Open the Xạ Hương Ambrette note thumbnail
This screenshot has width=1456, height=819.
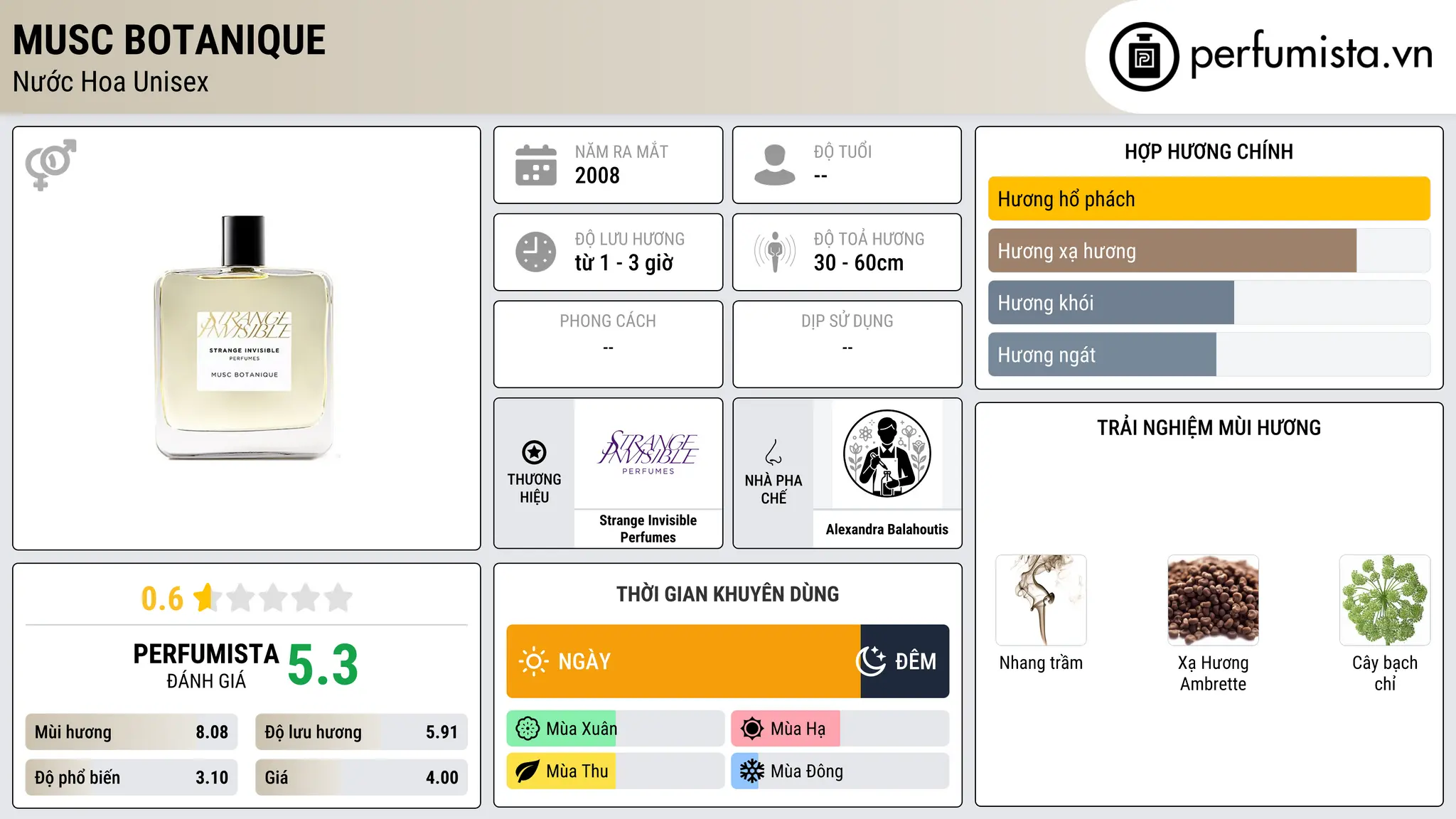pos(1213,600)
